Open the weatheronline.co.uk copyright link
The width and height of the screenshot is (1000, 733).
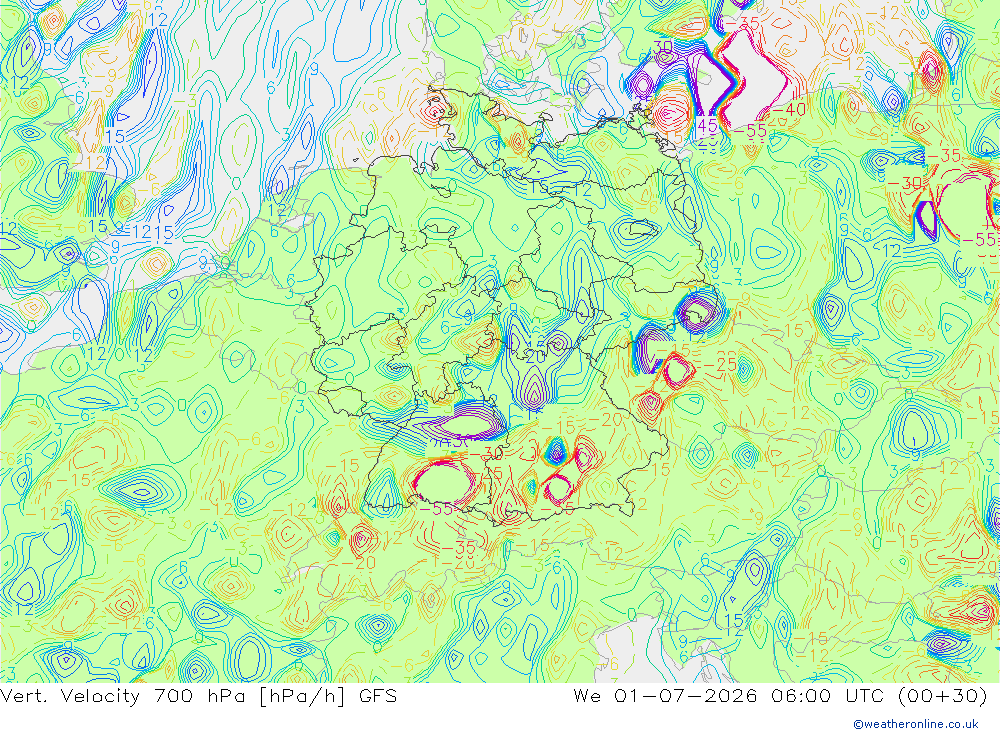[916, 724]
